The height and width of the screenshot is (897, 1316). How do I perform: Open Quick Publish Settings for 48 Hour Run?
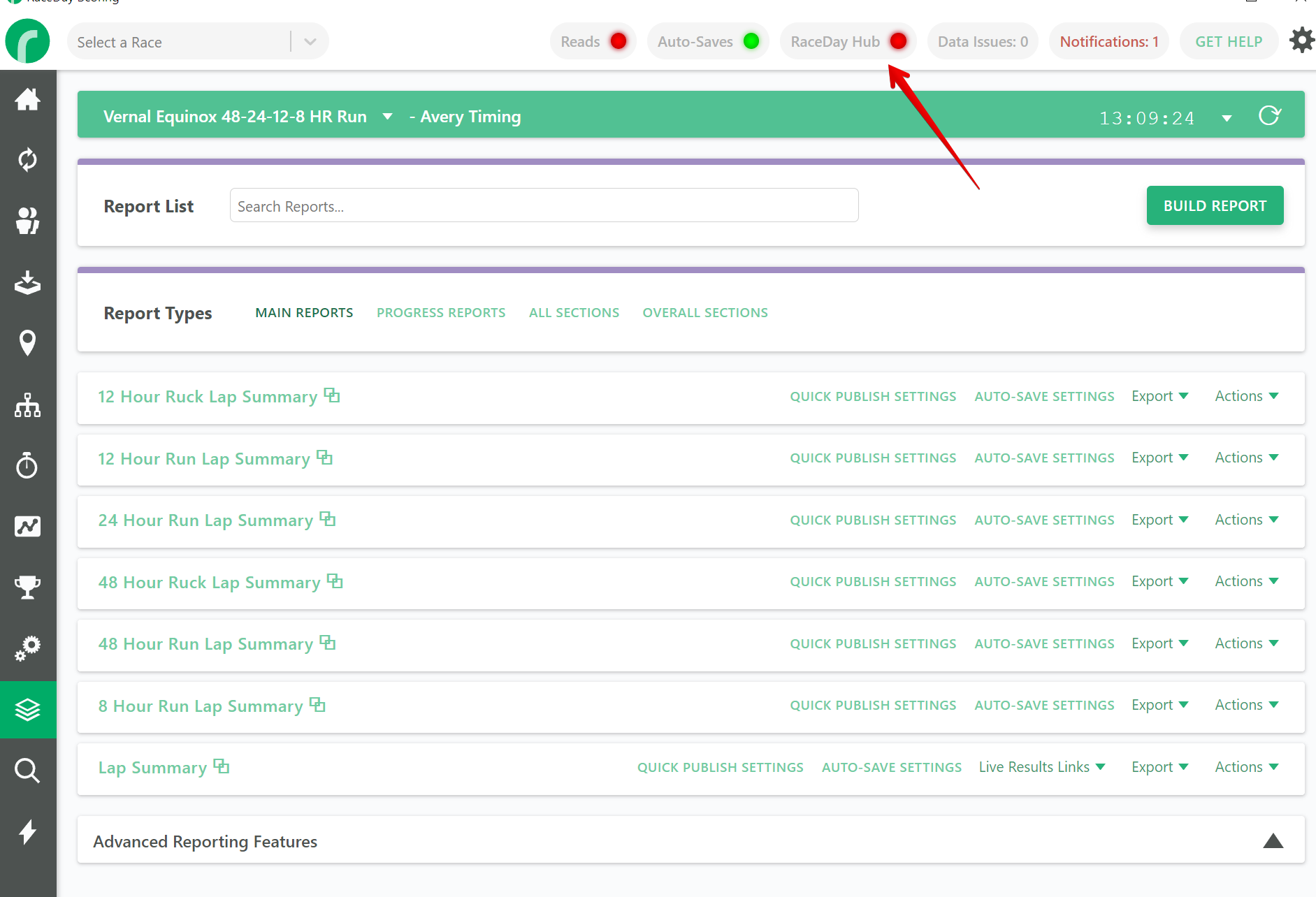point(873,643)
